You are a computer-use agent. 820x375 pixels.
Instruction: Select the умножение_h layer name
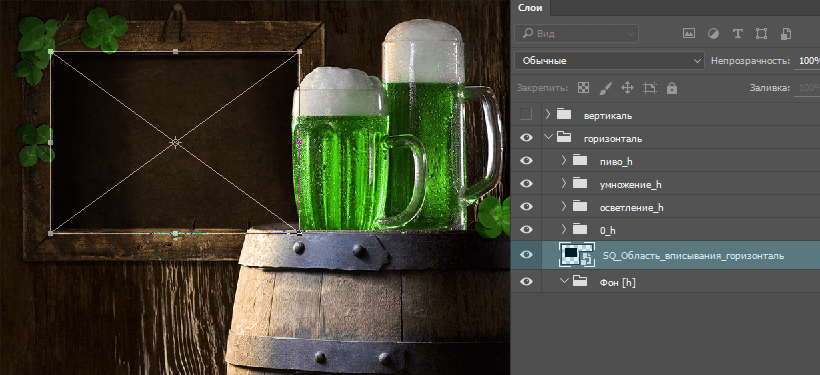(631, 185)
